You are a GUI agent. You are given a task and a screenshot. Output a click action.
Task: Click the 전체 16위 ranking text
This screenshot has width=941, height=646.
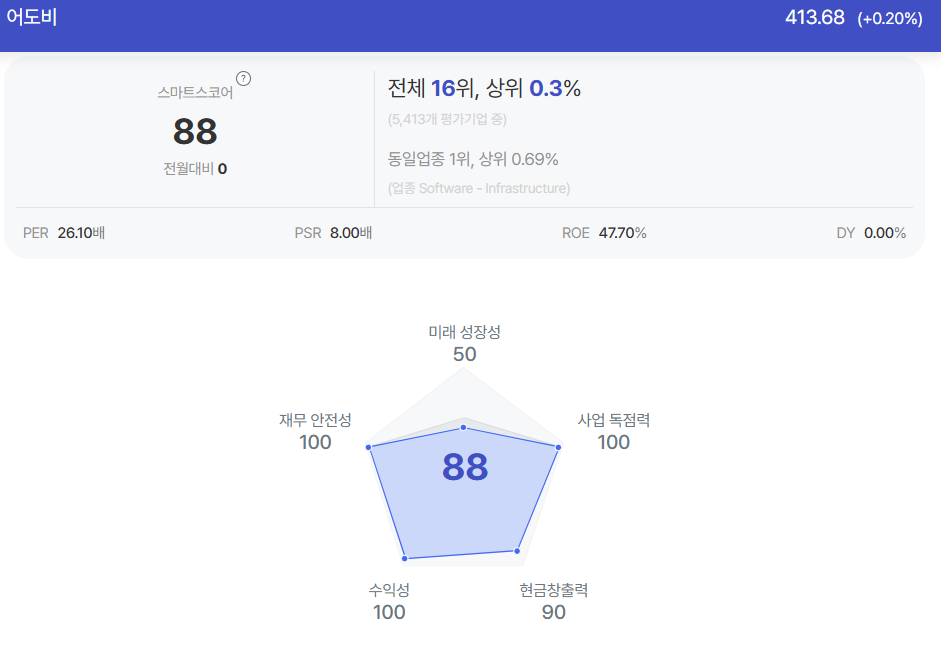coord(431,88)
